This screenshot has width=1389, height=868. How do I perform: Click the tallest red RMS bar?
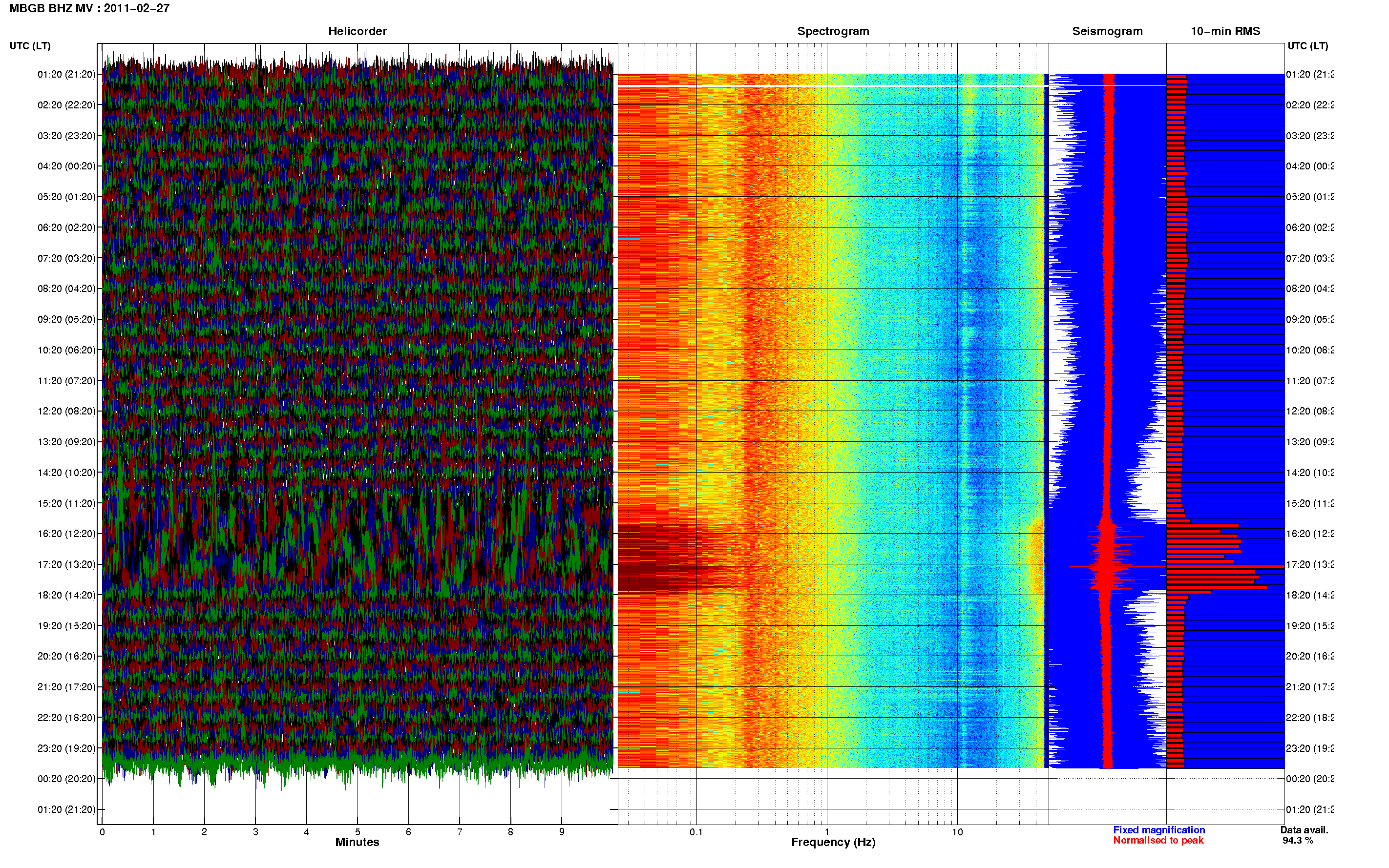[1225, 567]
